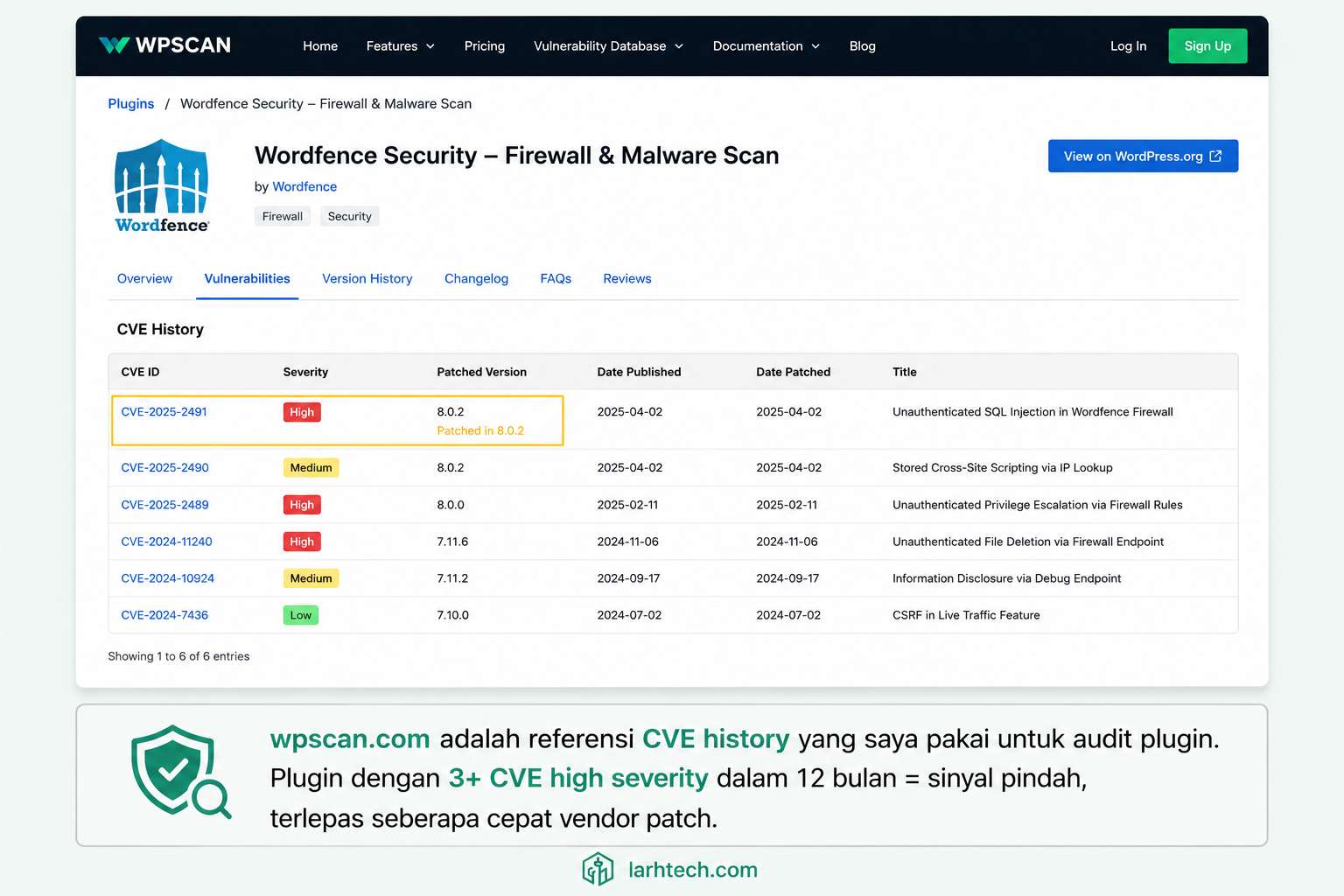Click the Date Published column header

click(639, 372)
